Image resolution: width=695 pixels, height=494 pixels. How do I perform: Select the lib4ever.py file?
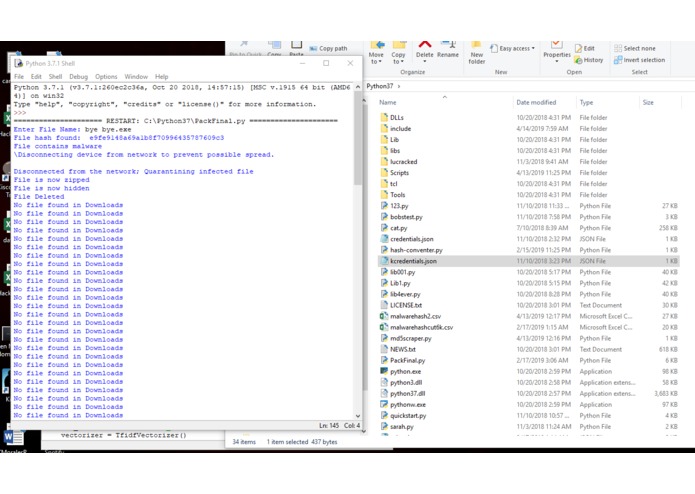coord(405,294)
